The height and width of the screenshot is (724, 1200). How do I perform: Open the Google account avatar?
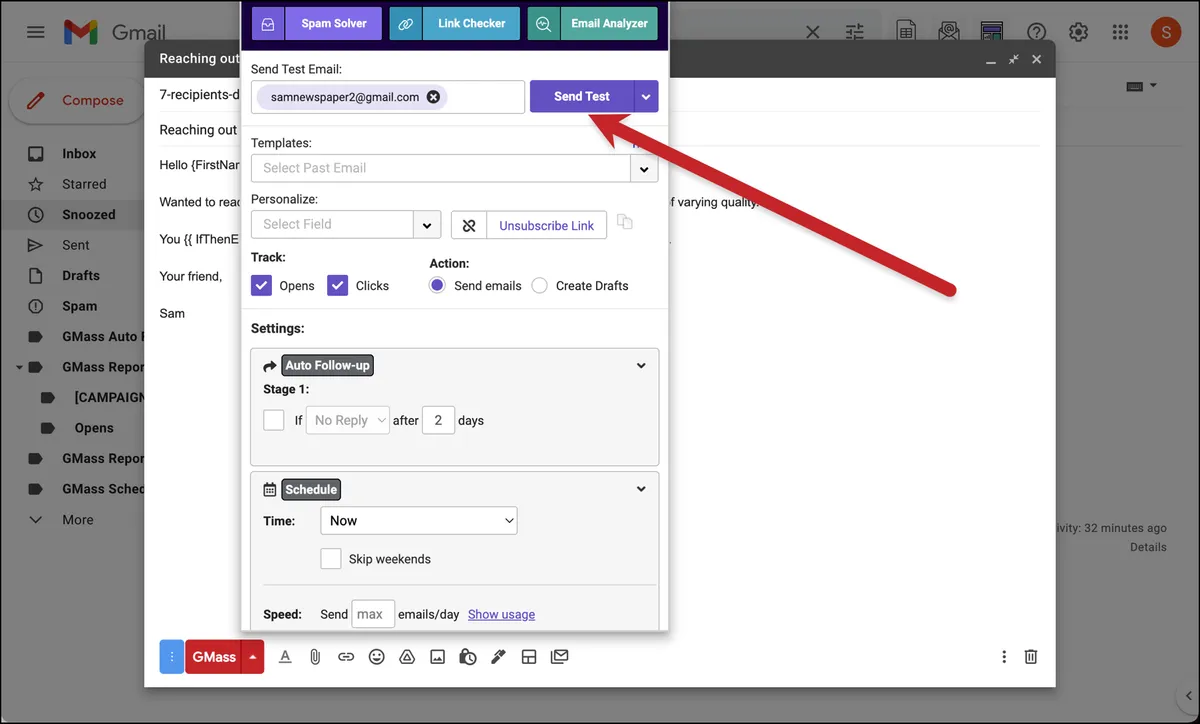pos(1166,32)
